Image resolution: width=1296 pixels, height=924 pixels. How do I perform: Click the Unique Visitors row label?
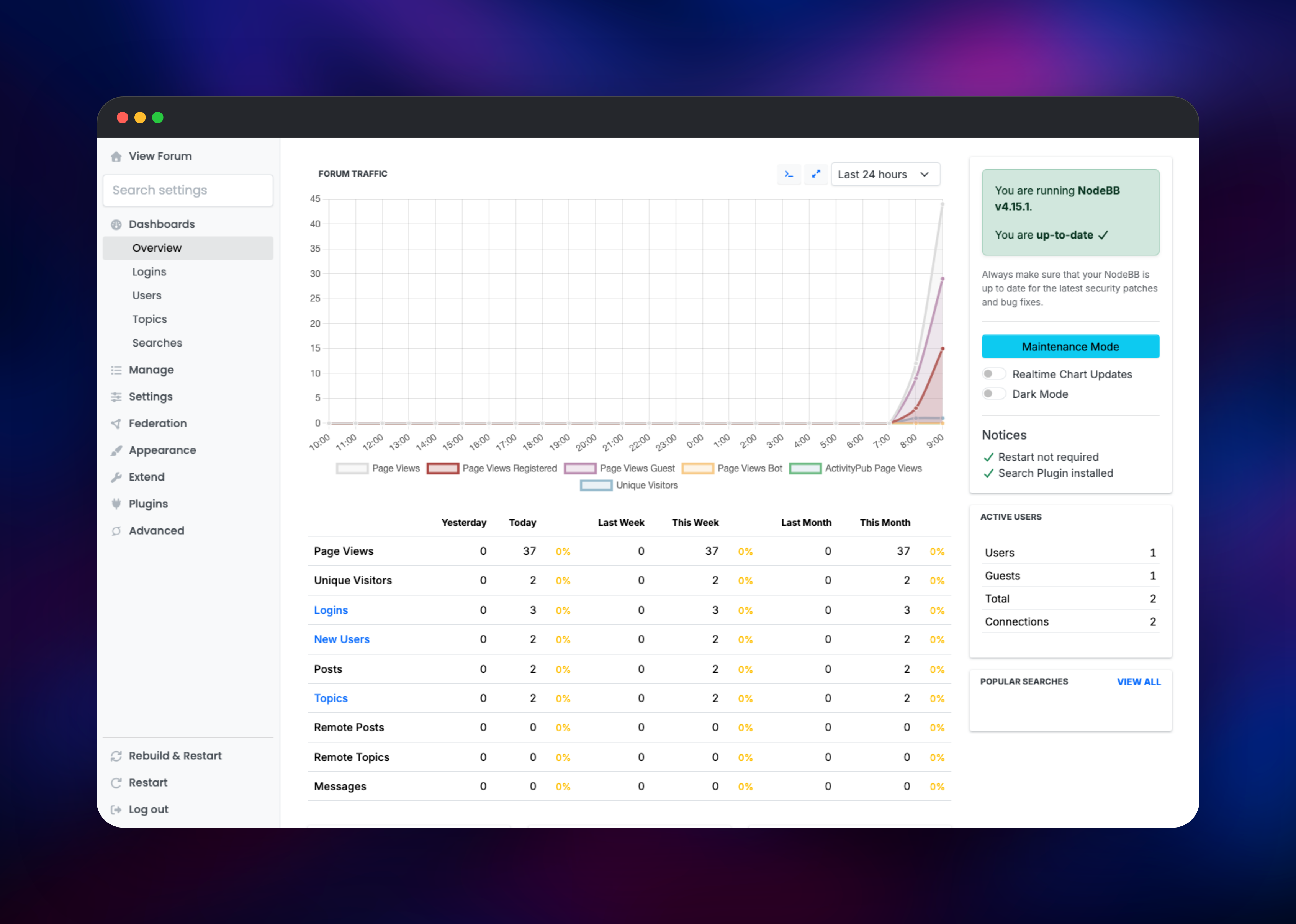tap(353, 581)
